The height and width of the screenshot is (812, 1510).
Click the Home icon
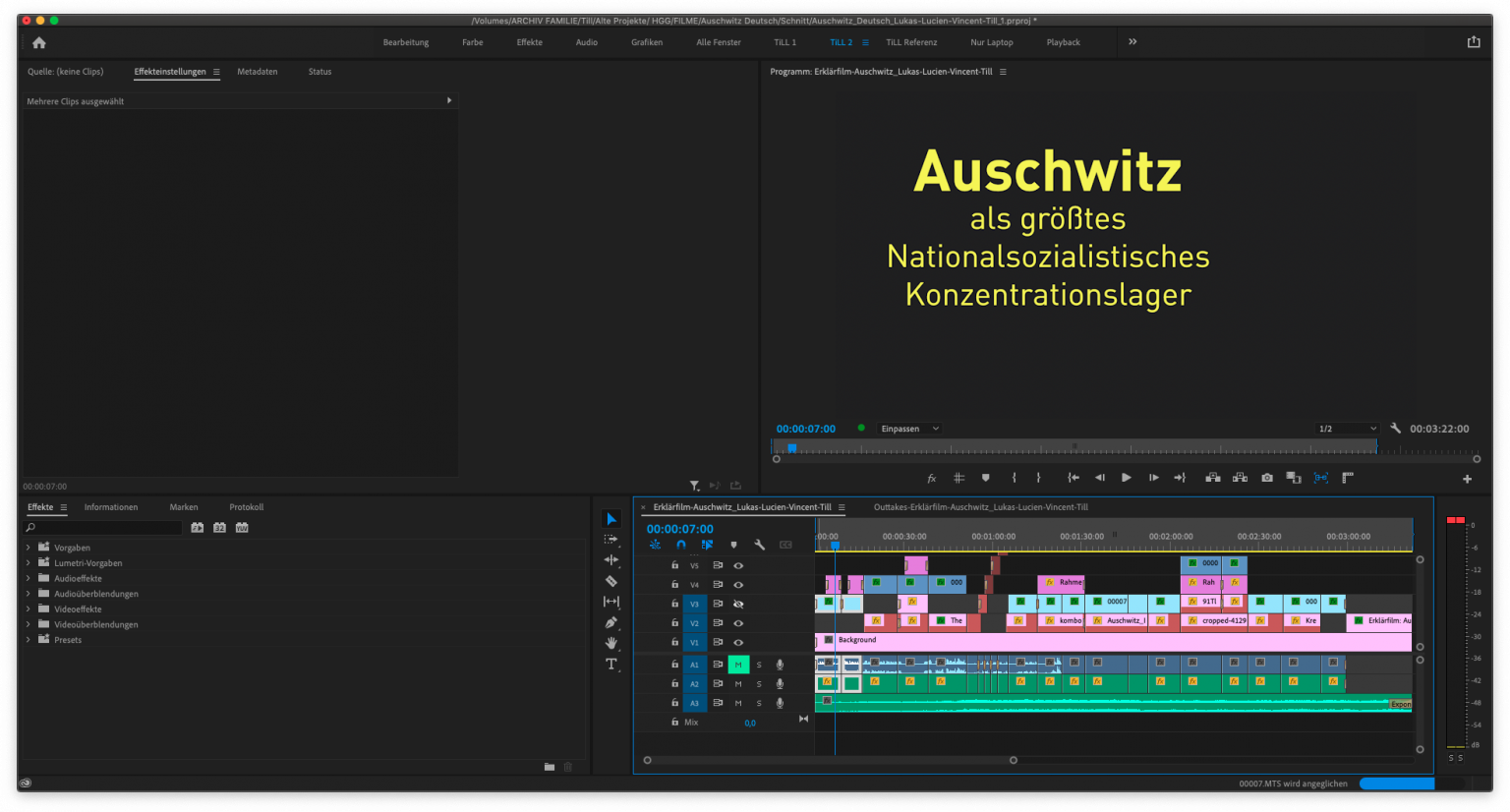point(39,42)
